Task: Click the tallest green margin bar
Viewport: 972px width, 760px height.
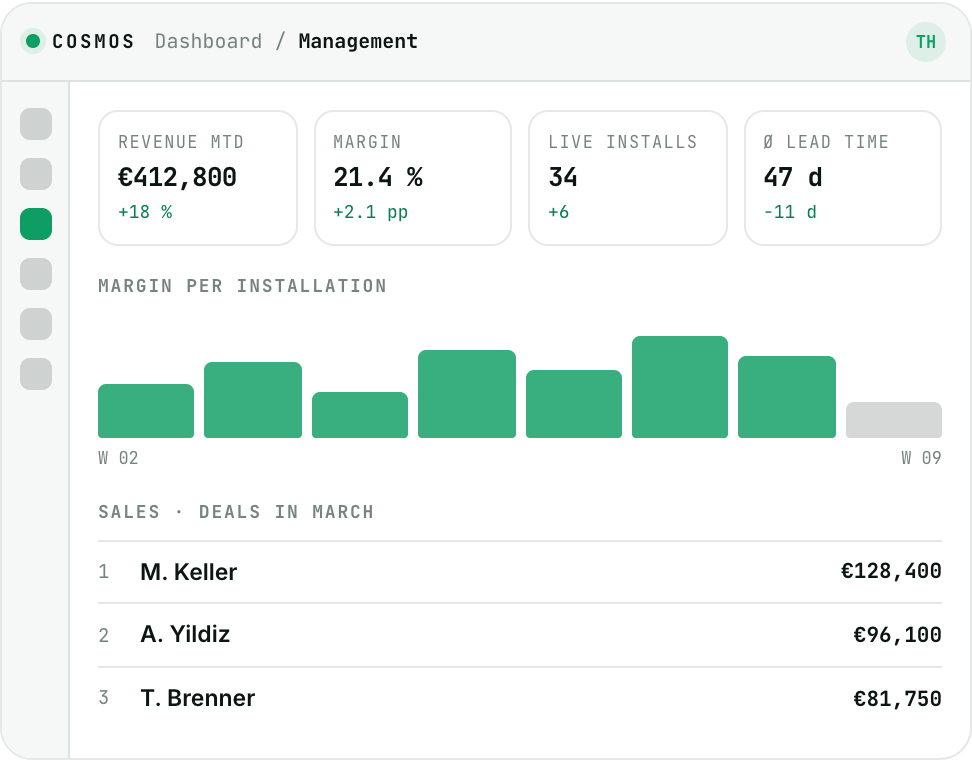Action: 679,387
